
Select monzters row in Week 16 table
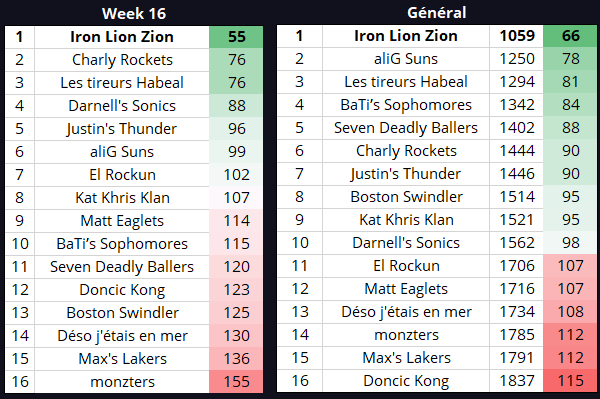(x=134, y=382)
